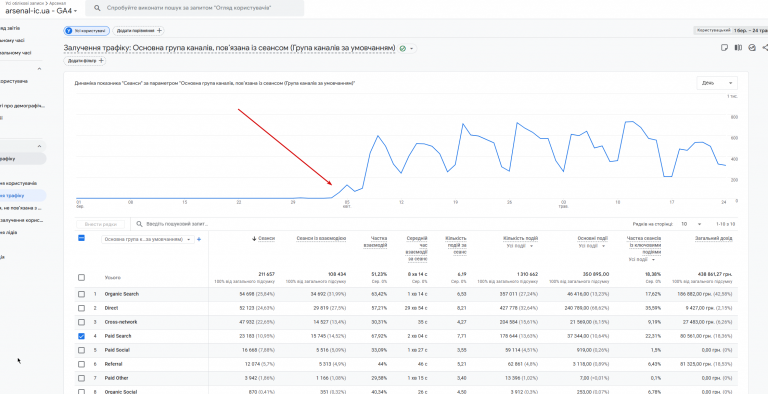
Task: Open the date range picker at top right
Action: pos(731,30)
